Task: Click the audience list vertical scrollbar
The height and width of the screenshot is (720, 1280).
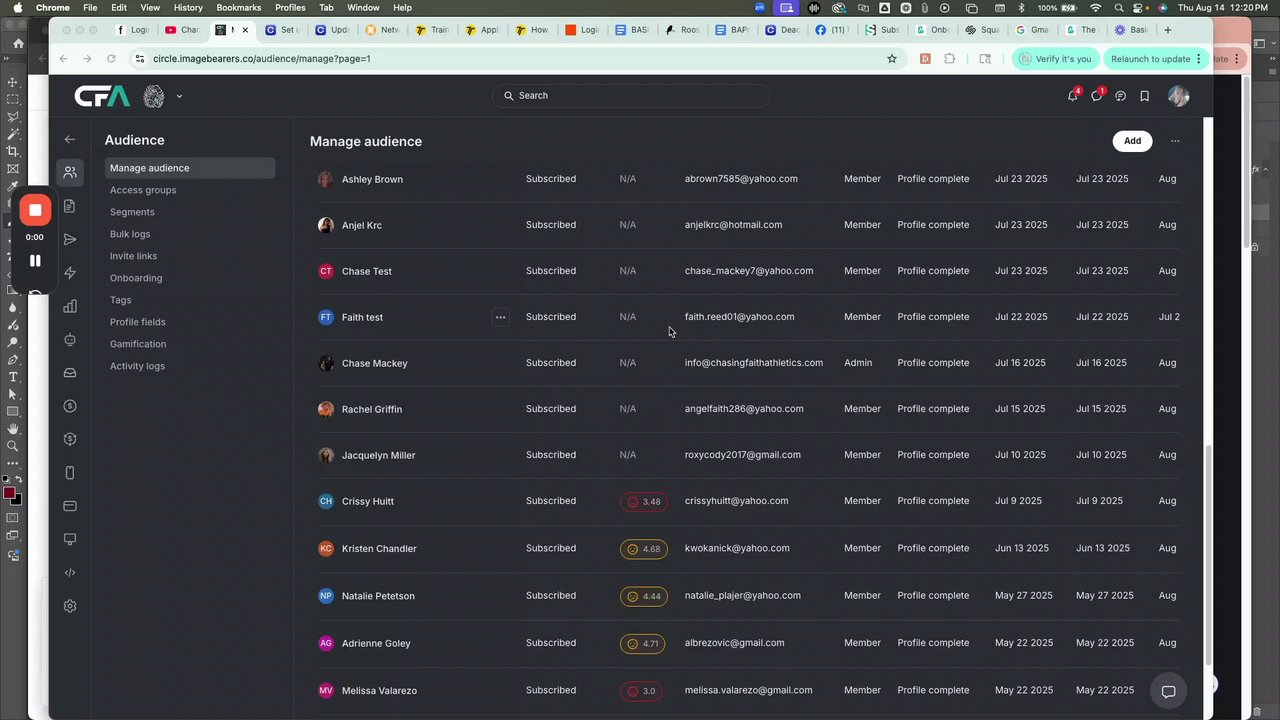Action: (x=1208, y=555)
